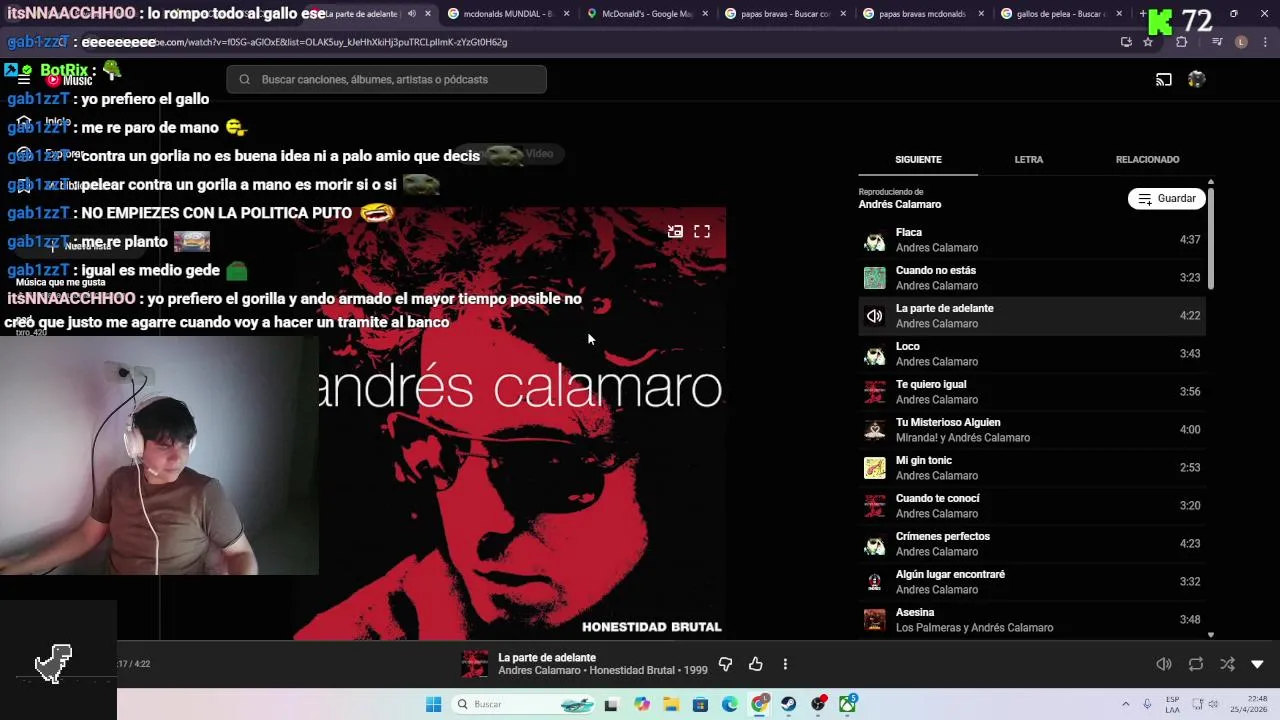1280x720 pixels.
Task: Open Miranda! y Andrés Calamaro artist link
Action: [963, 438]
